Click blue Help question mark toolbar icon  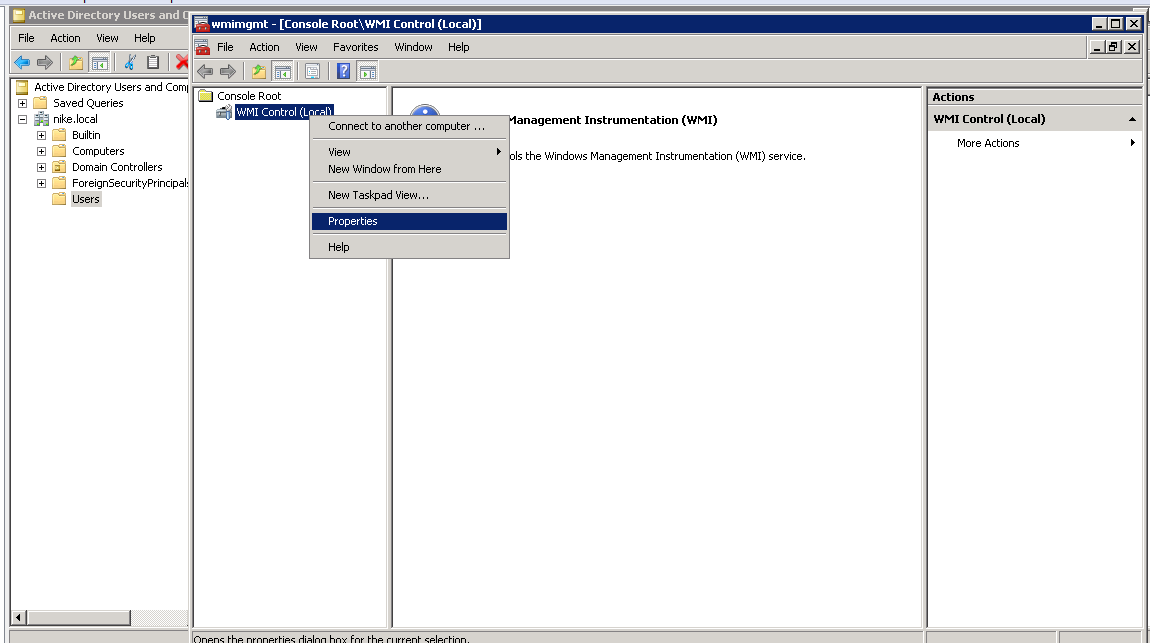(x=343, y=72)
